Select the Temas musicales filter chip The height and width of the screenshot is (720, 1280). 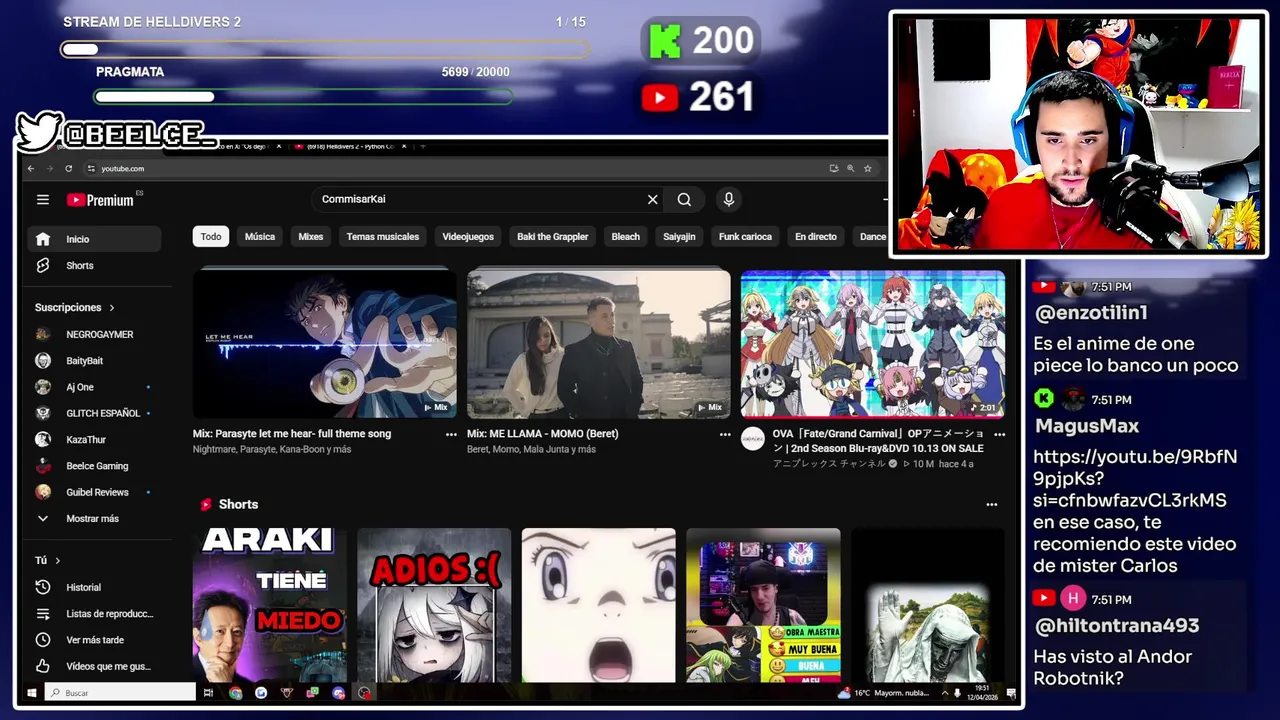click(383, 236)
